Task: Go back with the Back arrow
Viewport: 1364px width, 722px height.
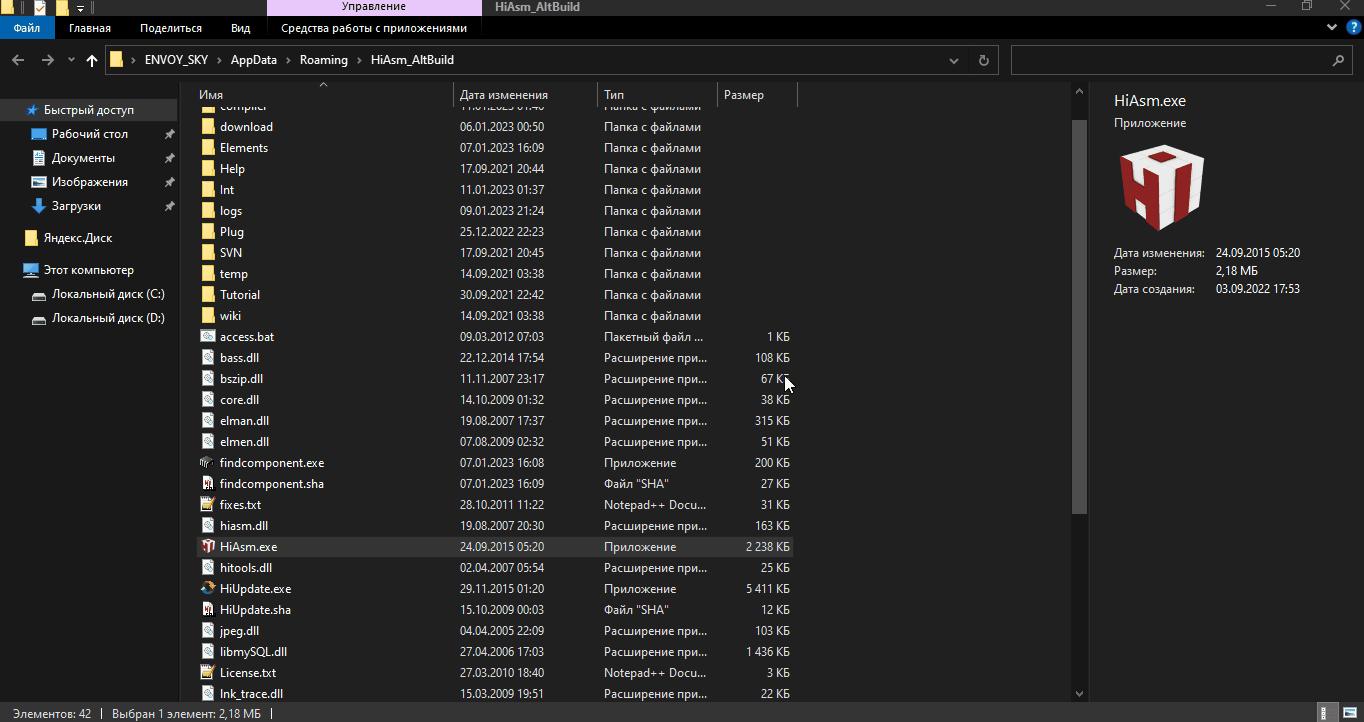Action: coord(18,60)
